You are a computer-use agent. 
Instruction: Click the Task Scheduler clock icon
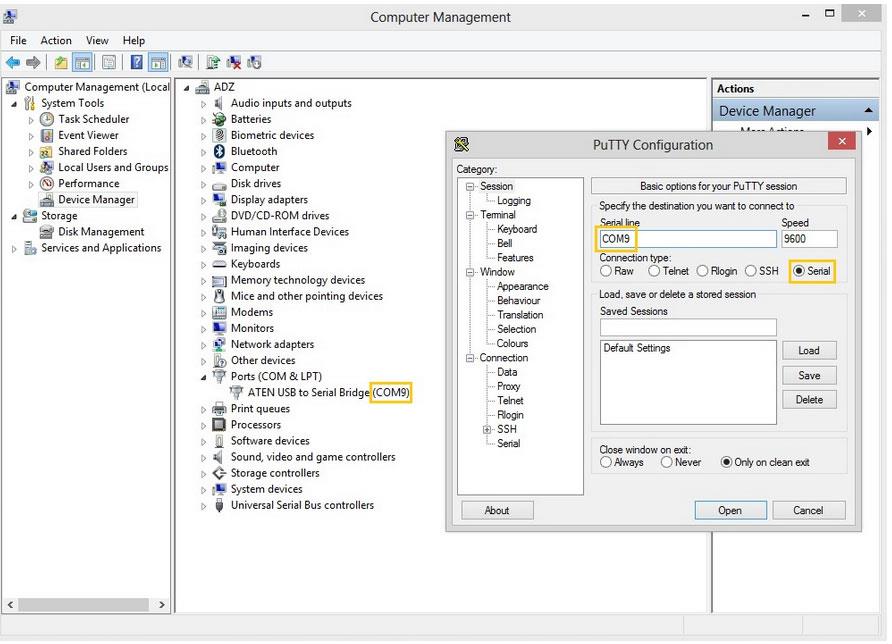pyautogui.click(x=46, y=119)
